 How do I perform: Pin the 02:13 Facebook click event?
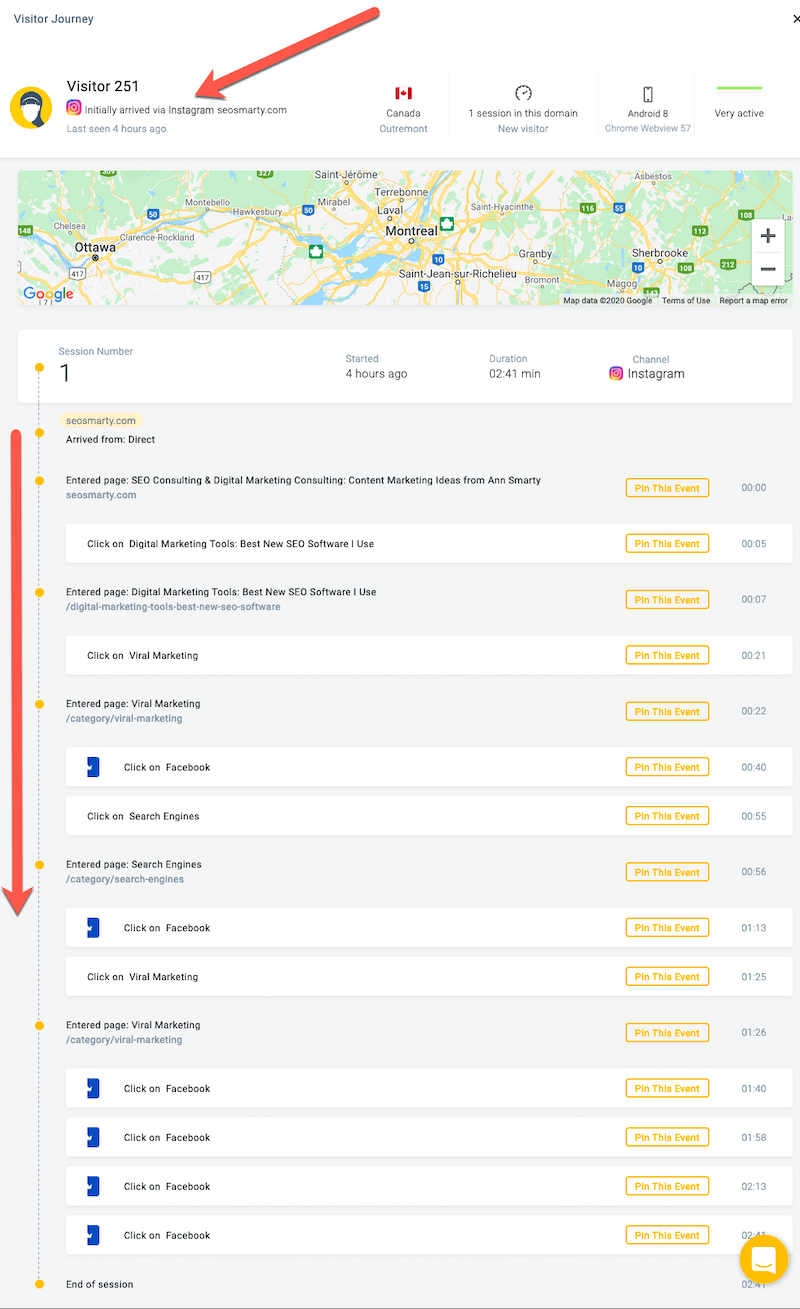click(x=667, y=1186)
